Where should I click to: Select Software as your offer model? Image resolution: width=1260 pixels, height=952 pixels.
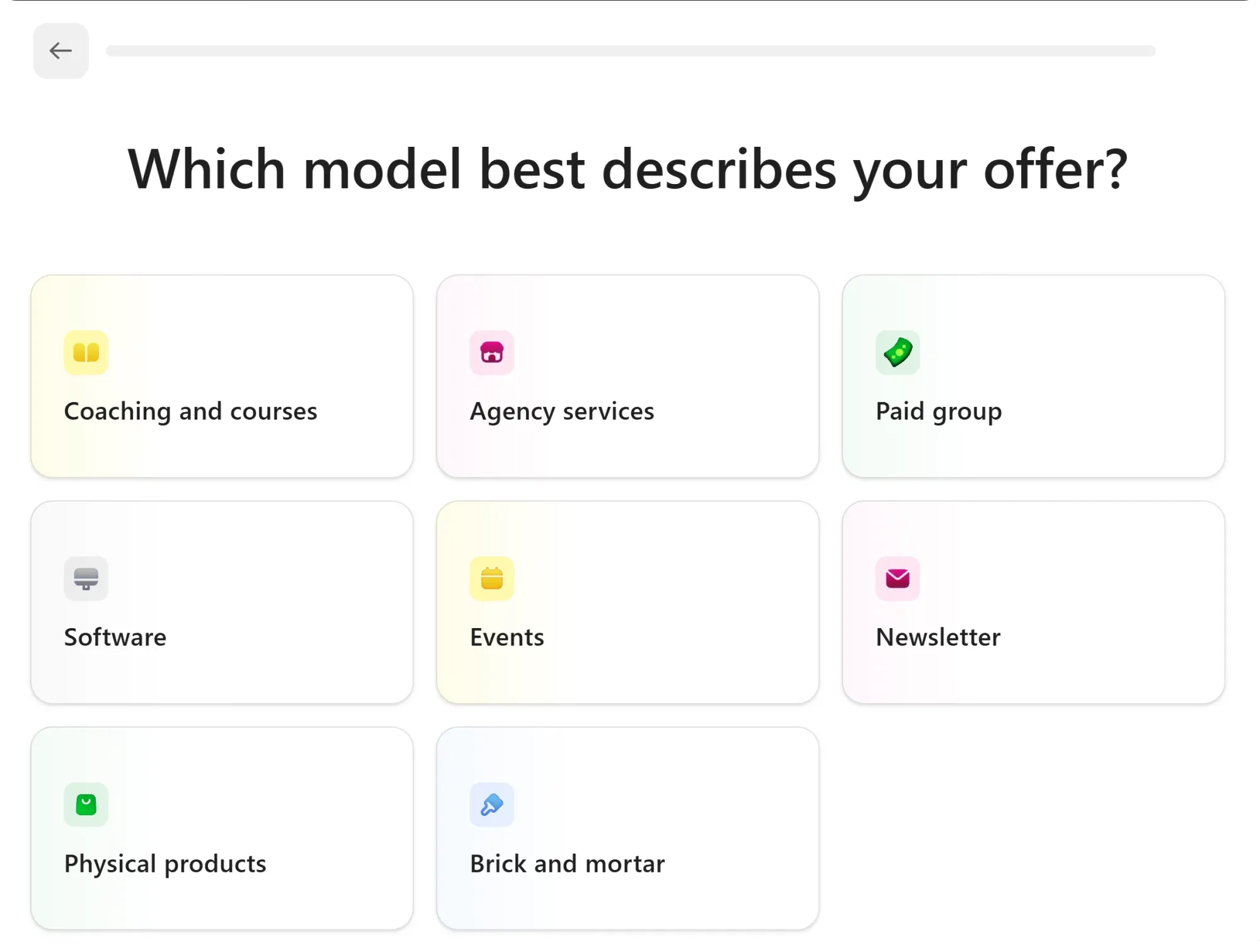pyautogui.click(x=222, y=602)
